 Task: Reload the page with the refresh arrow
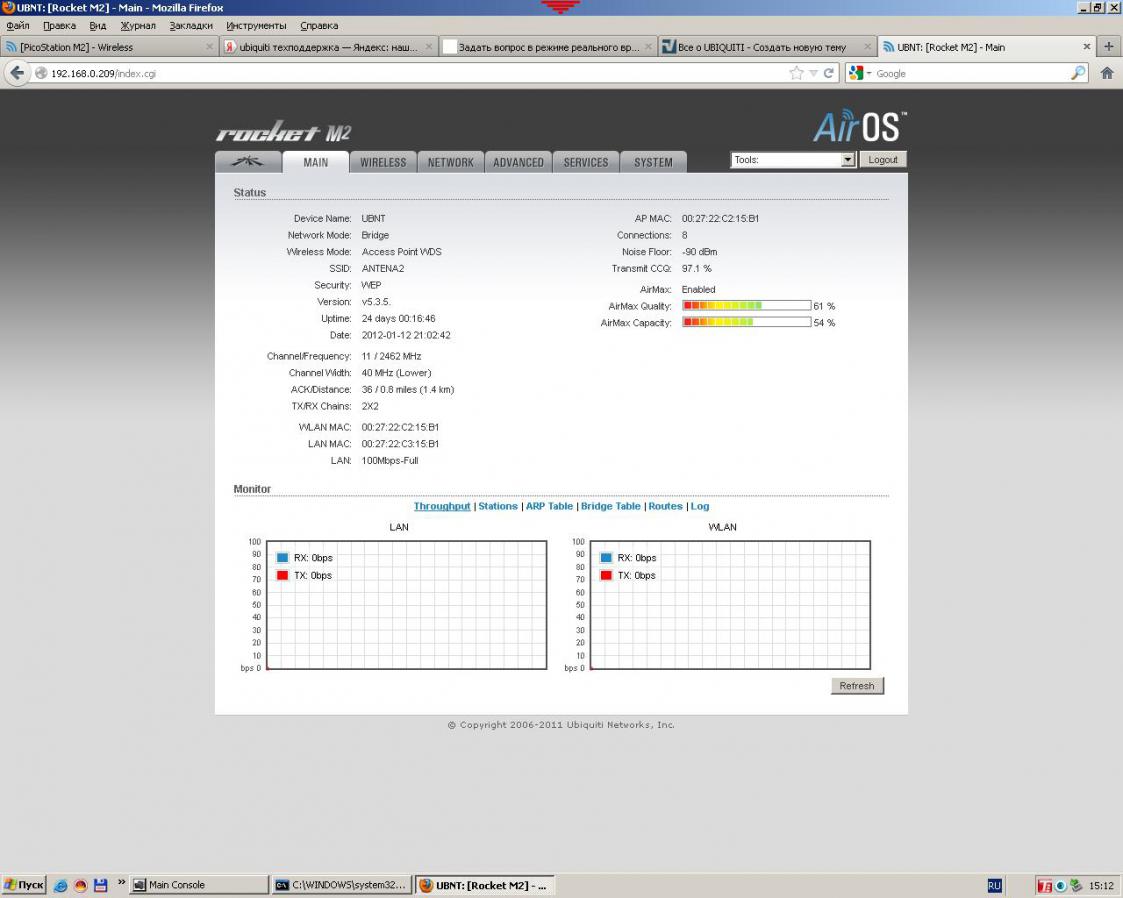coord(829,73)
